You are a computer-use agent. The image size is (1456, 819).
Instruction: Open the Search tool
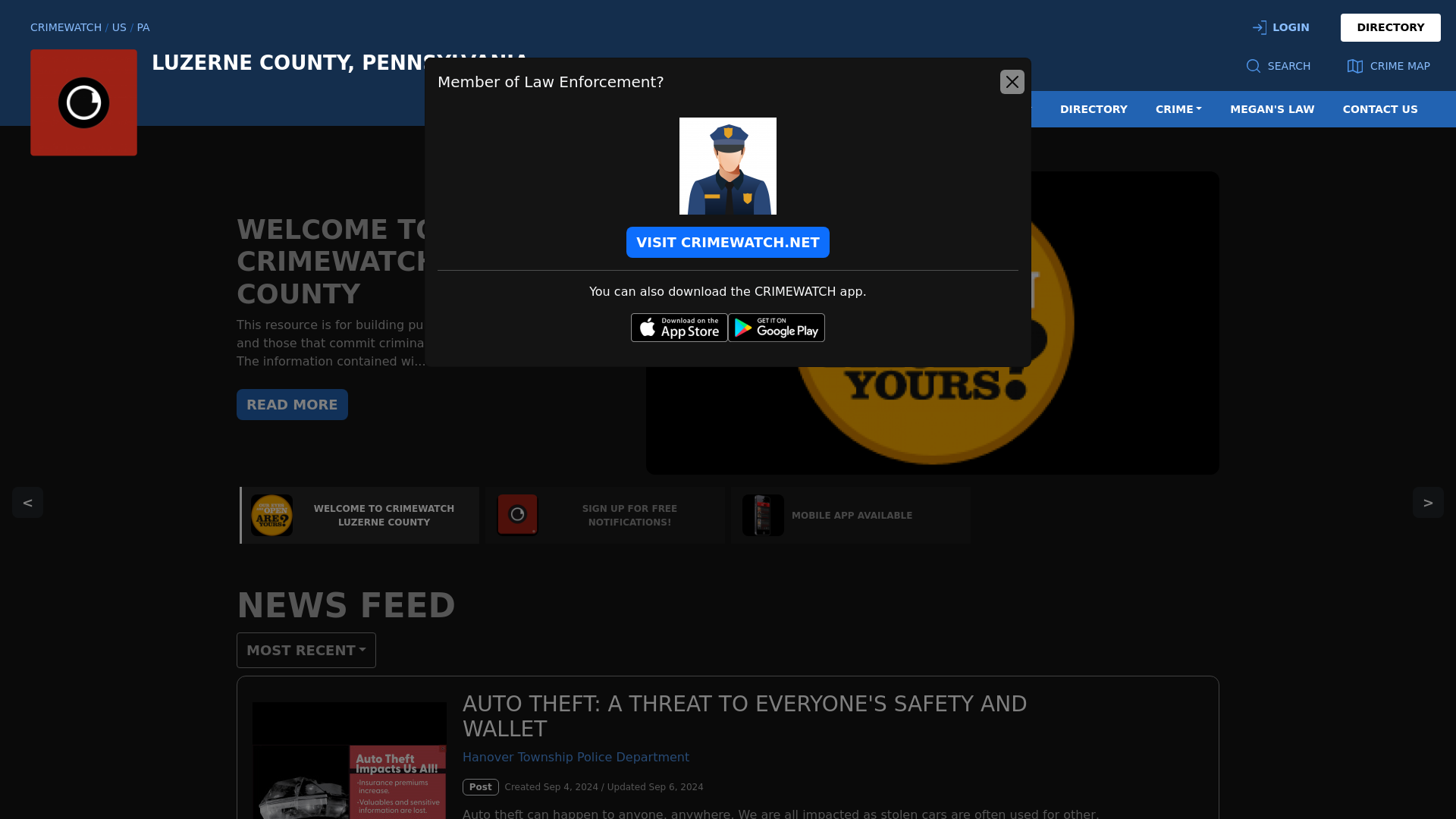(1278, 66)
